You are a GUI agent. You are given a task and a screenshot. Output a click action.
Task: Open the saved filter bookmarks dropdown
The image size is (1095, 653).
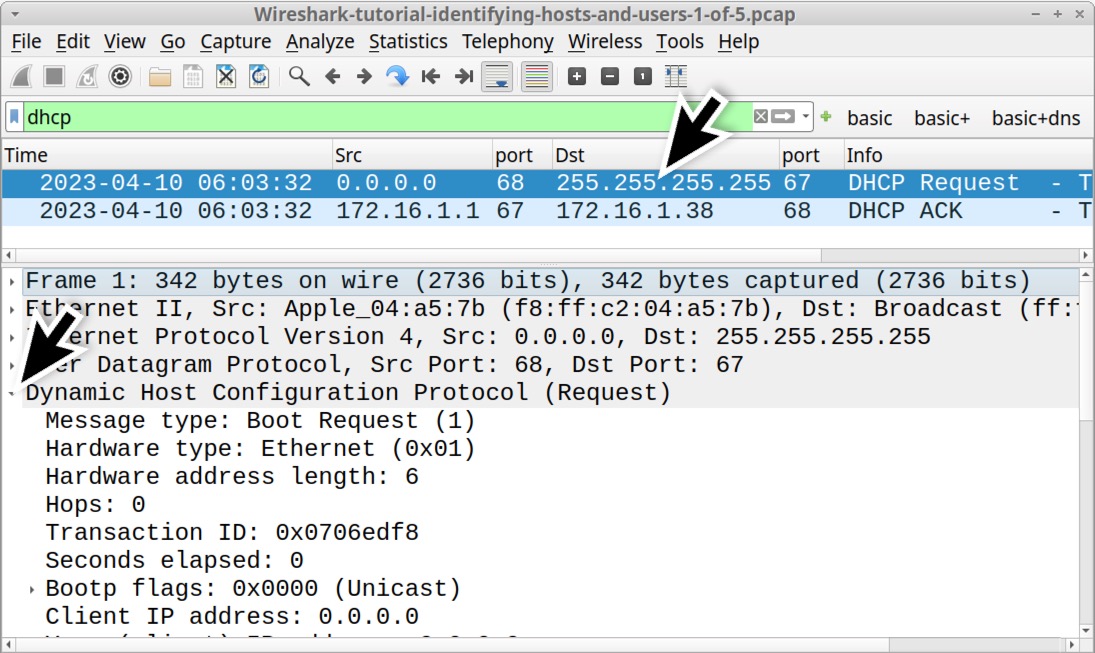click(12, 117)
